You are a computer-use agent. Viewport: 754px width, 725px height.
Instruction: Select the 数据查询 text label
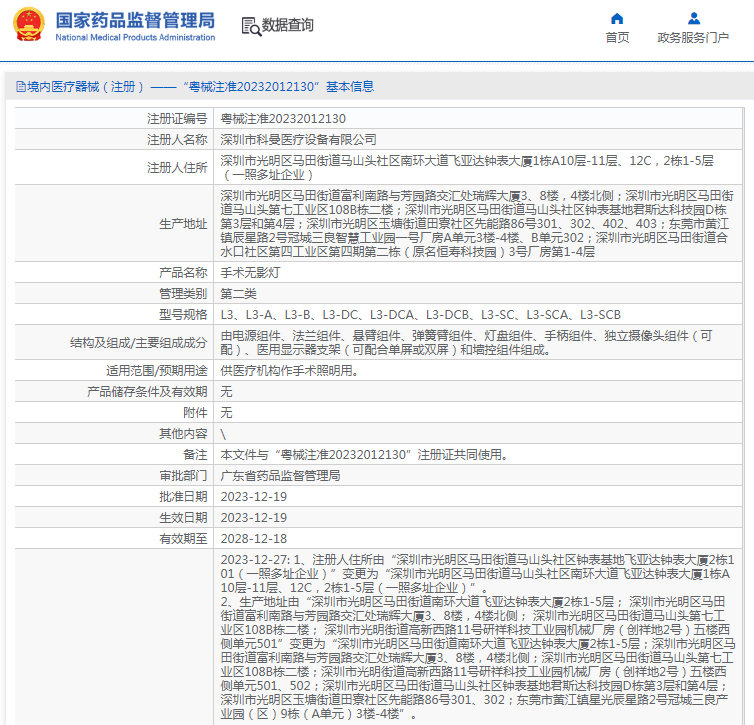288,25
